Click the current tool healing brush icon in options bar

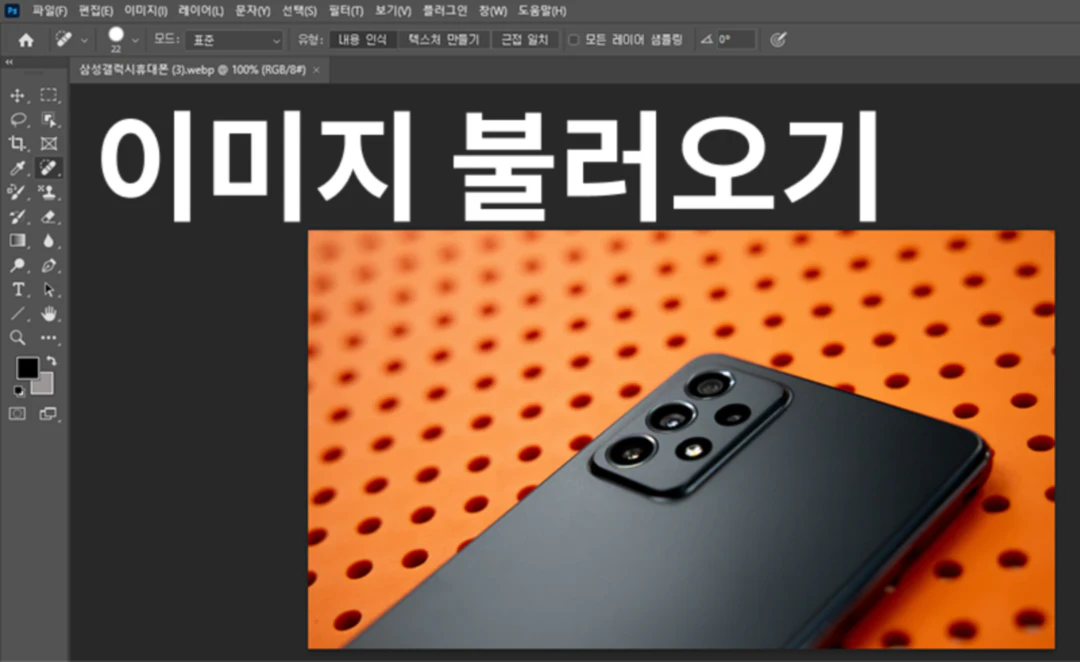pyautogui.click(x=63, y=40)
